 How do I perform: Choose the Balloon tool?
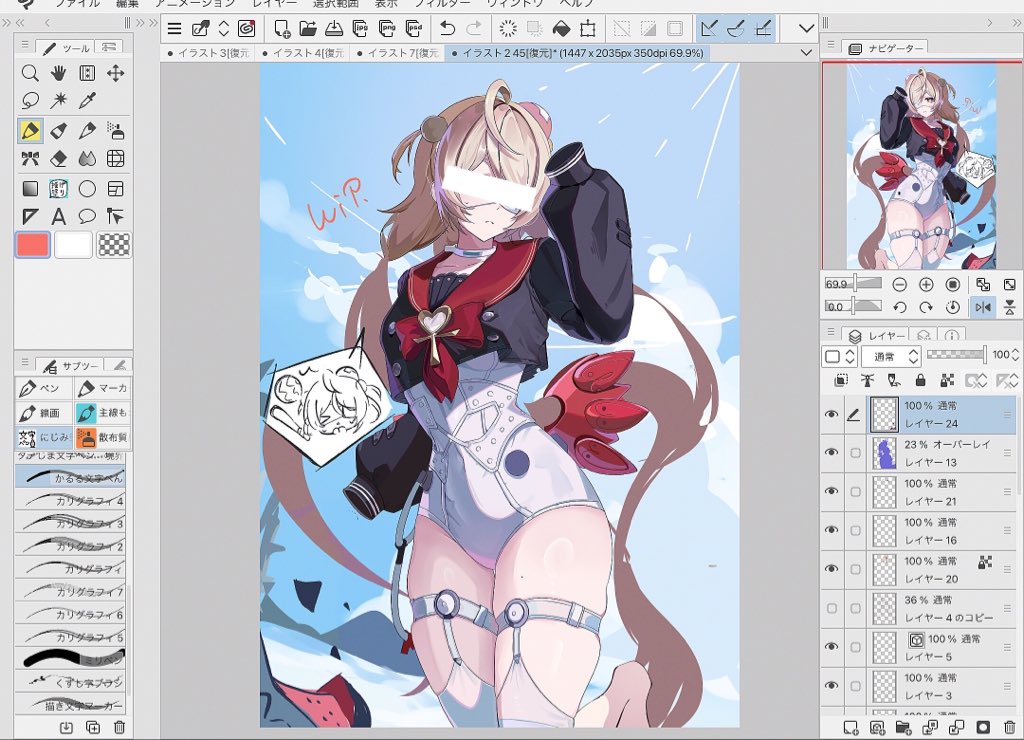[87, 216]
